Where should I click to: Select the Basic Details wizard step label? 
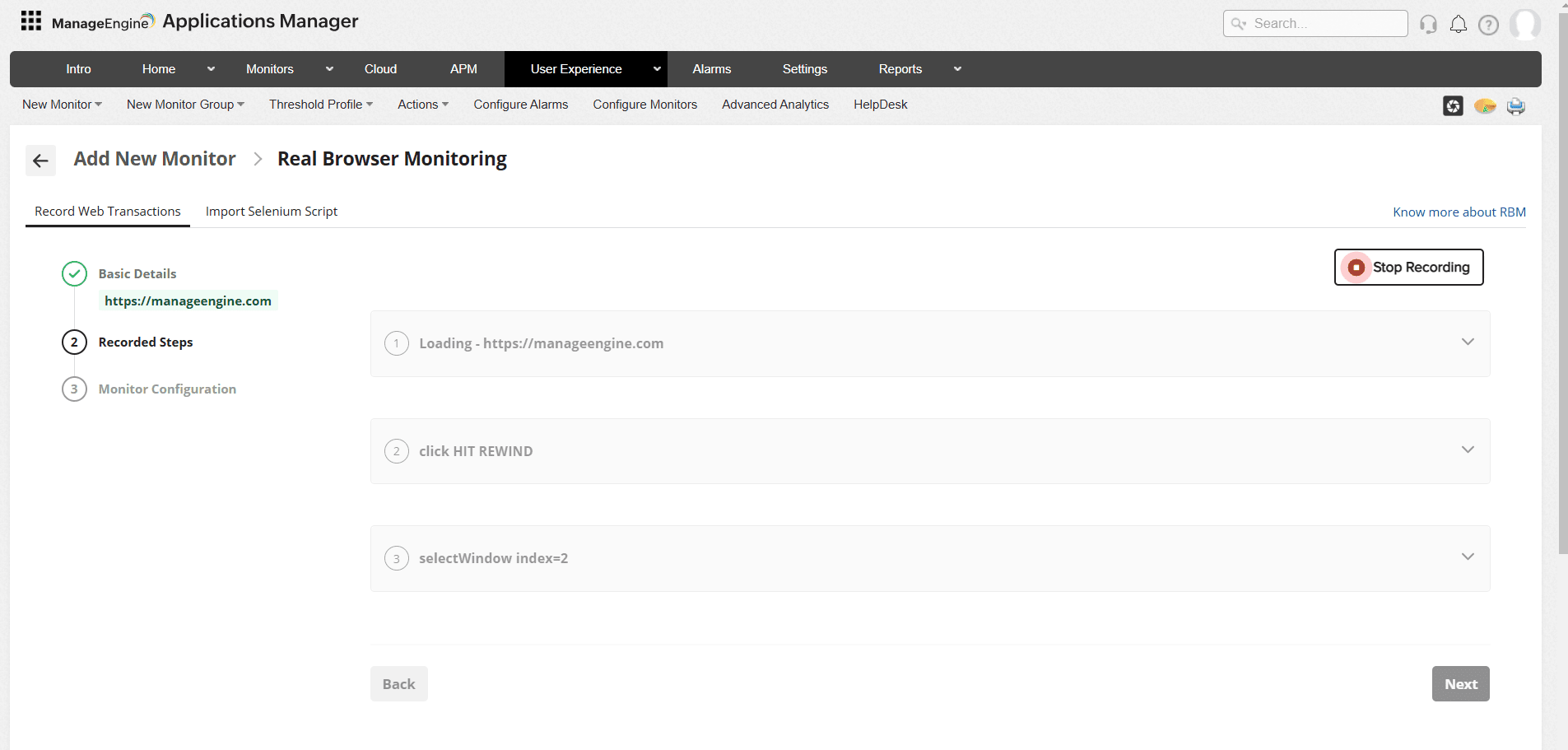pos(137,274)
